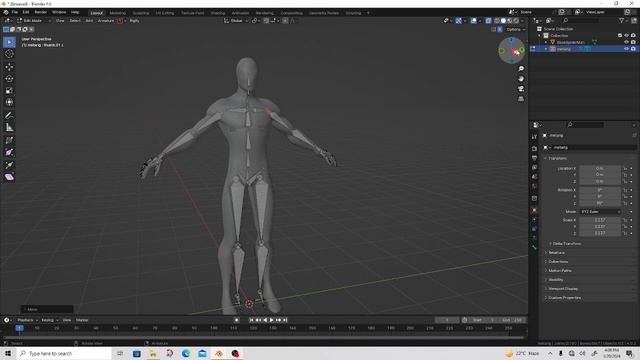The image size is (640, 360).
Task: Disable Collection in renders camera icon
Action: click(633, 36)
